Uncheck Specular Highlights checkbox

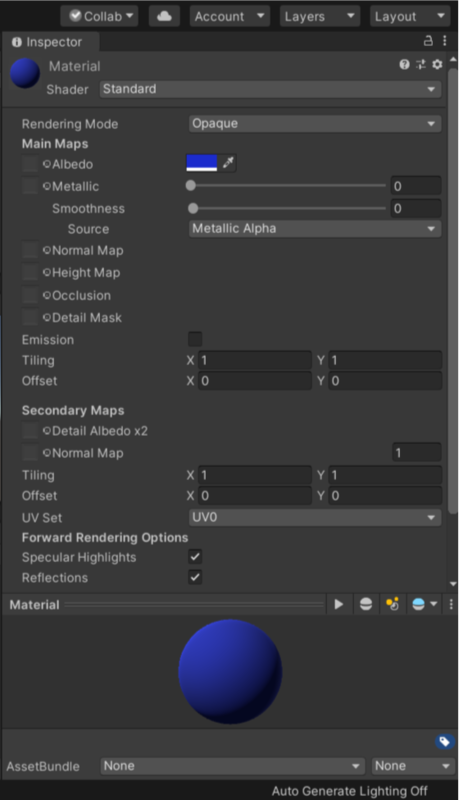coord(195,557)
